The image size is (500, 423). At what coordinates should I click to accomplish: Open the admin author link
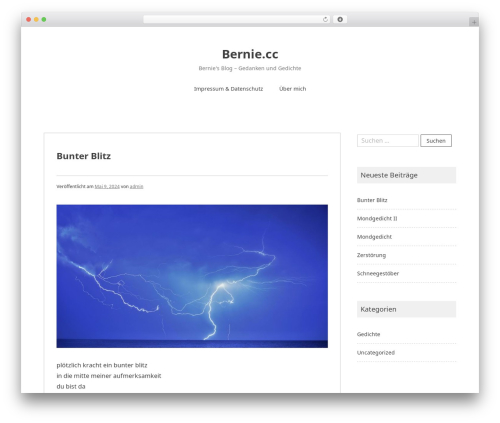tap(136, 186)
